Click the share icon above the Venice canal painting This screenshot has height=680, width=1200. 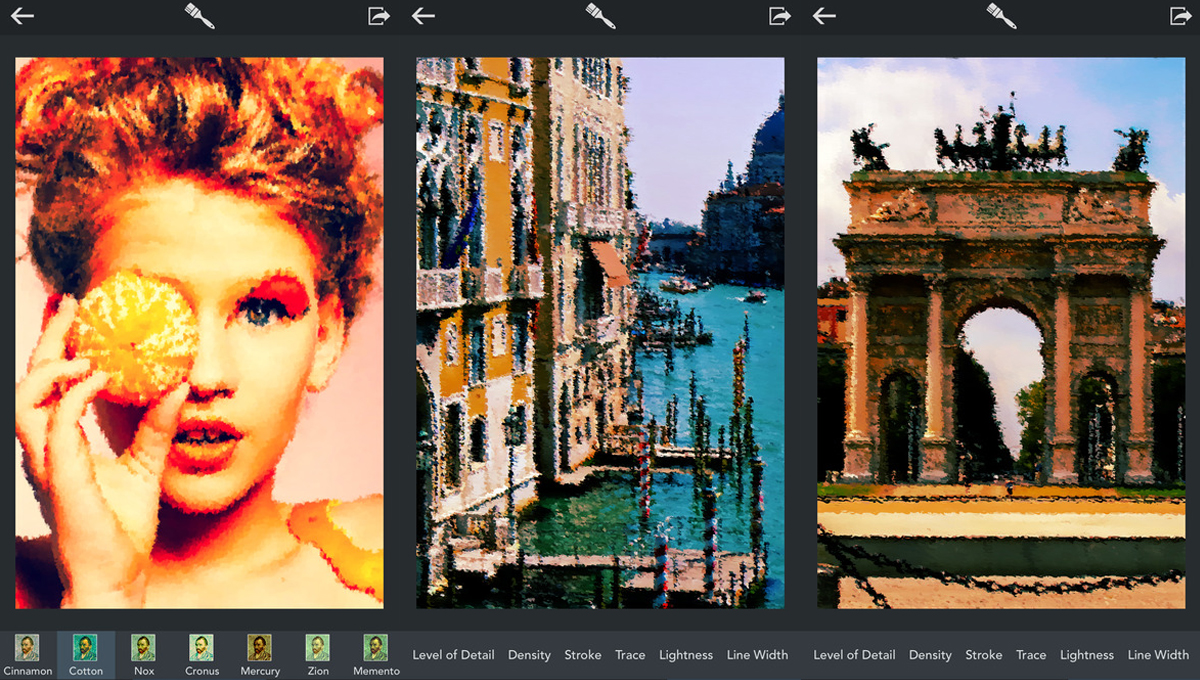(x=779, y=16)
